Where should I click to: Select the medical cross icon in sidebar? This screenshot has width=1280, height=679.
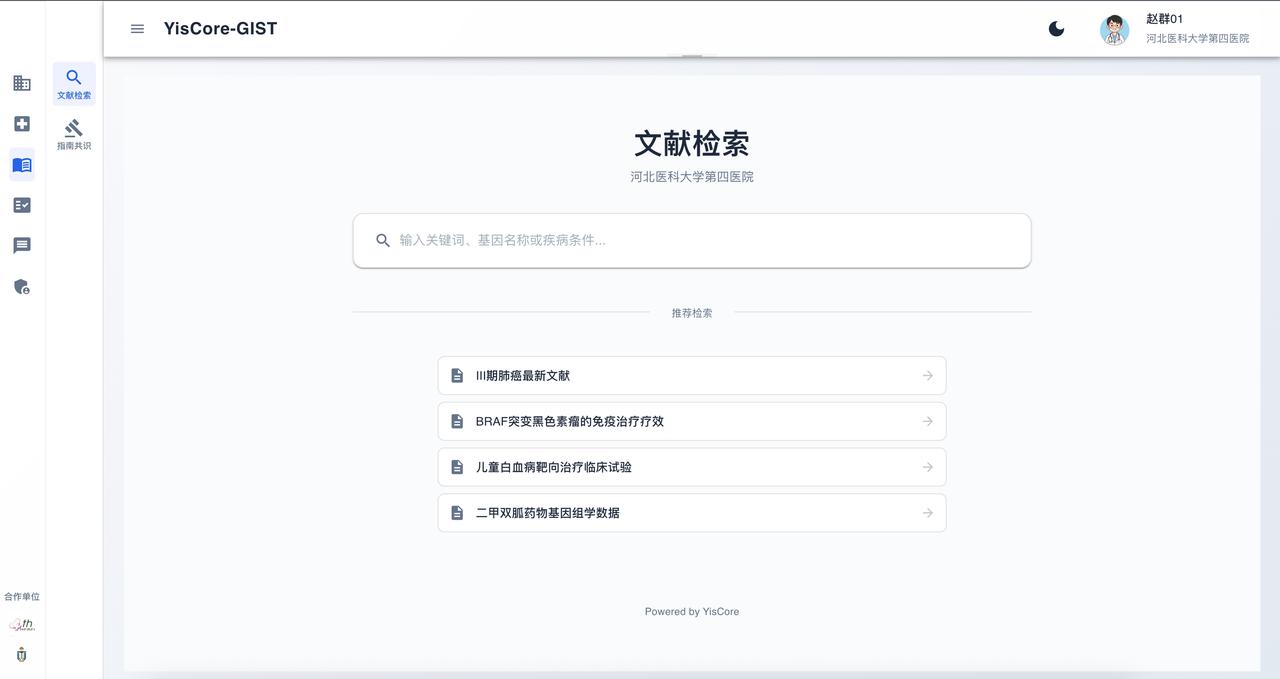(x=22, y=123)
